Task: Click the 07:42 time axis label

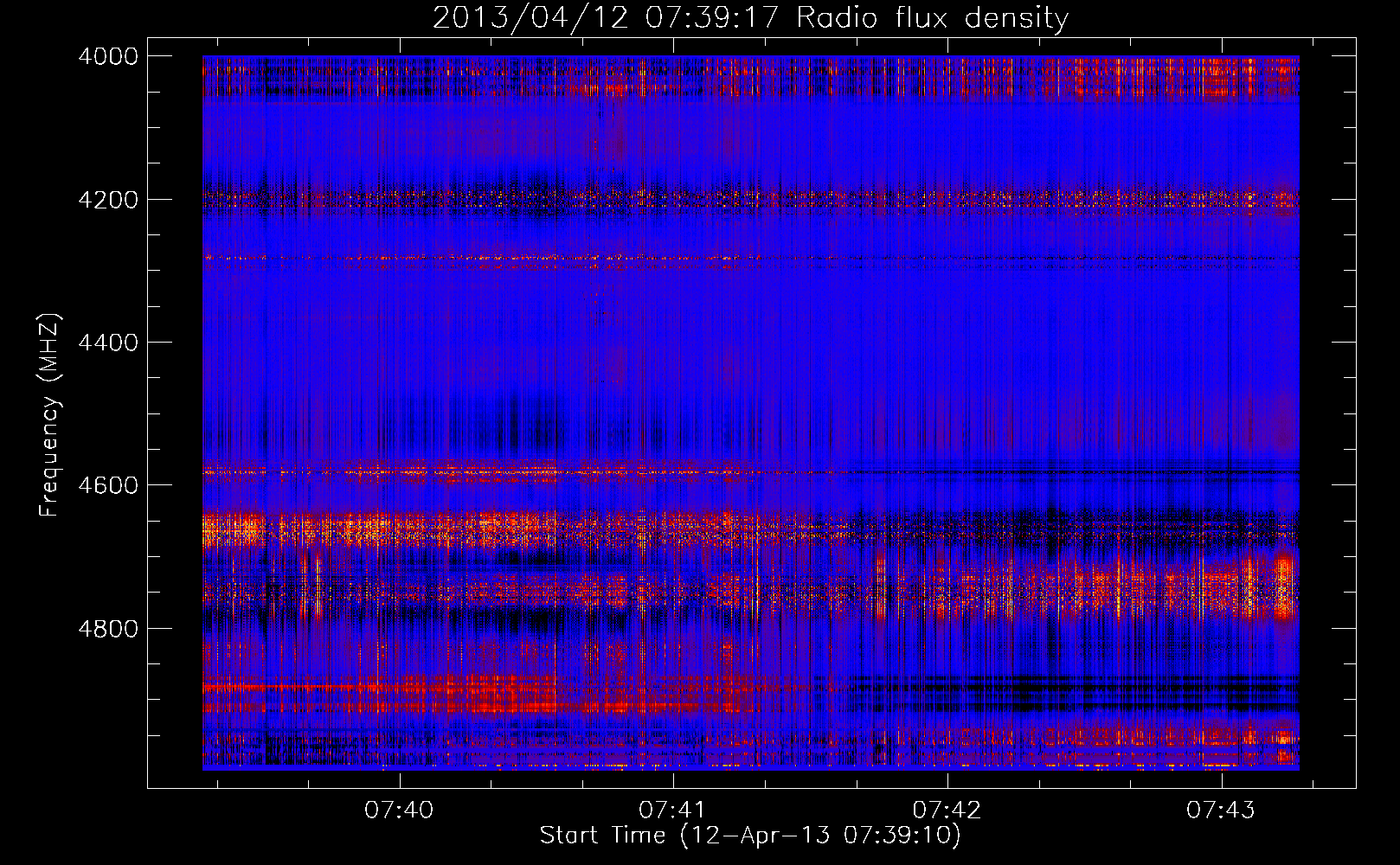Action: [x=947, y=811]
